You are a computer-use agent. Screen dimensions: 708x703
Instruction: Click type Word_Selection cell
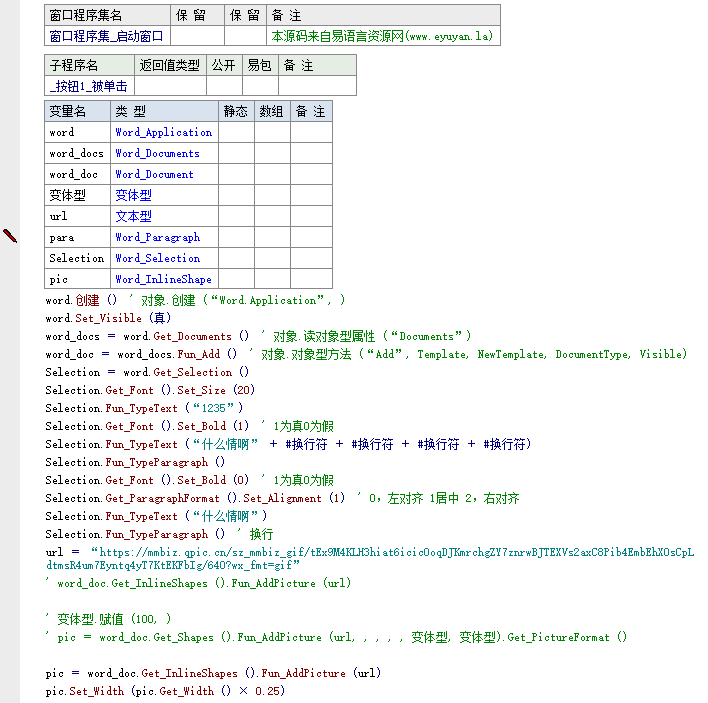(x=164, y=258)
